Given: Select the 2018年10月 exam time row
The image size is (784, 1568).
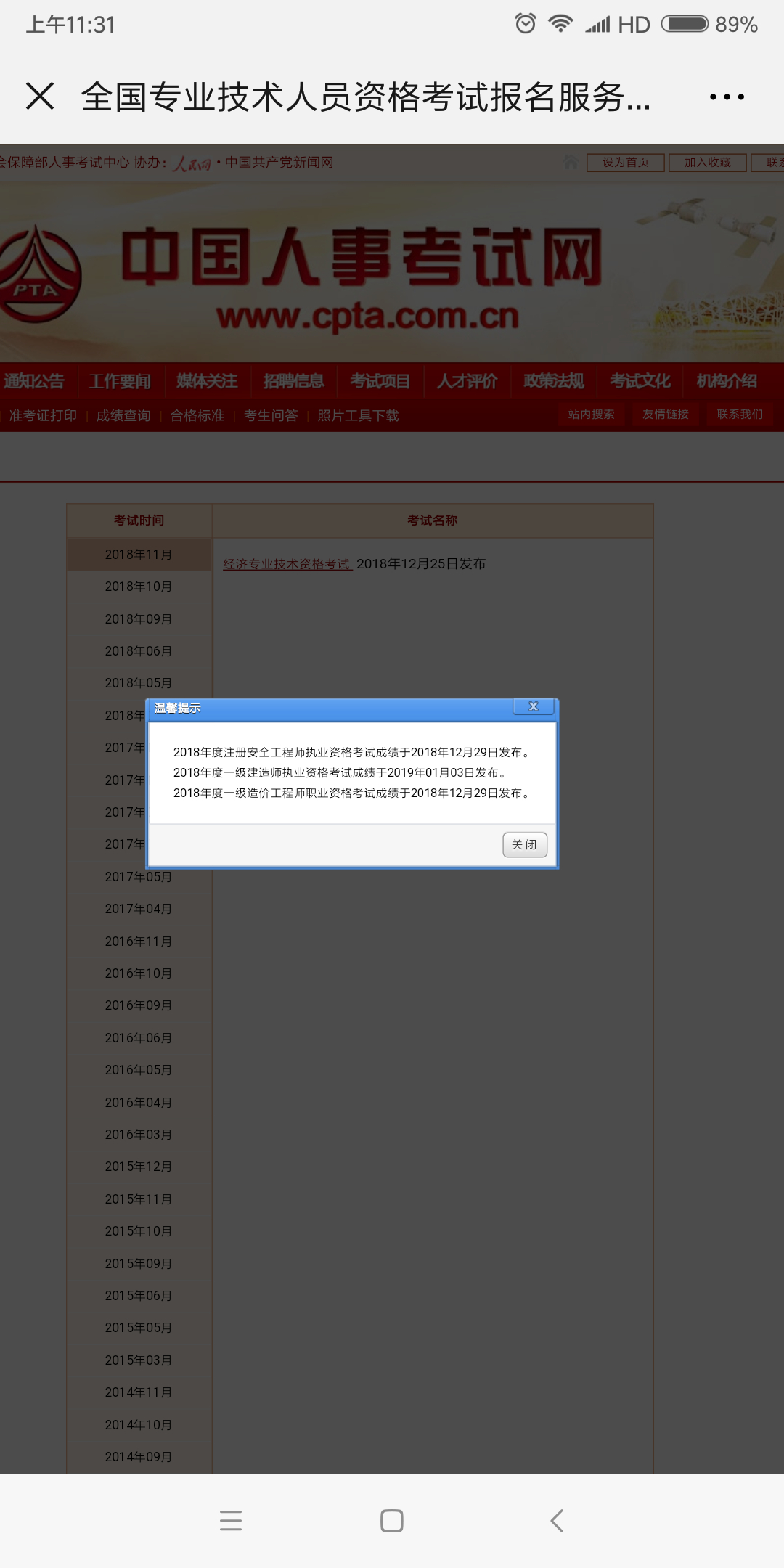Looking at the screenshot, I should (139, 587).
